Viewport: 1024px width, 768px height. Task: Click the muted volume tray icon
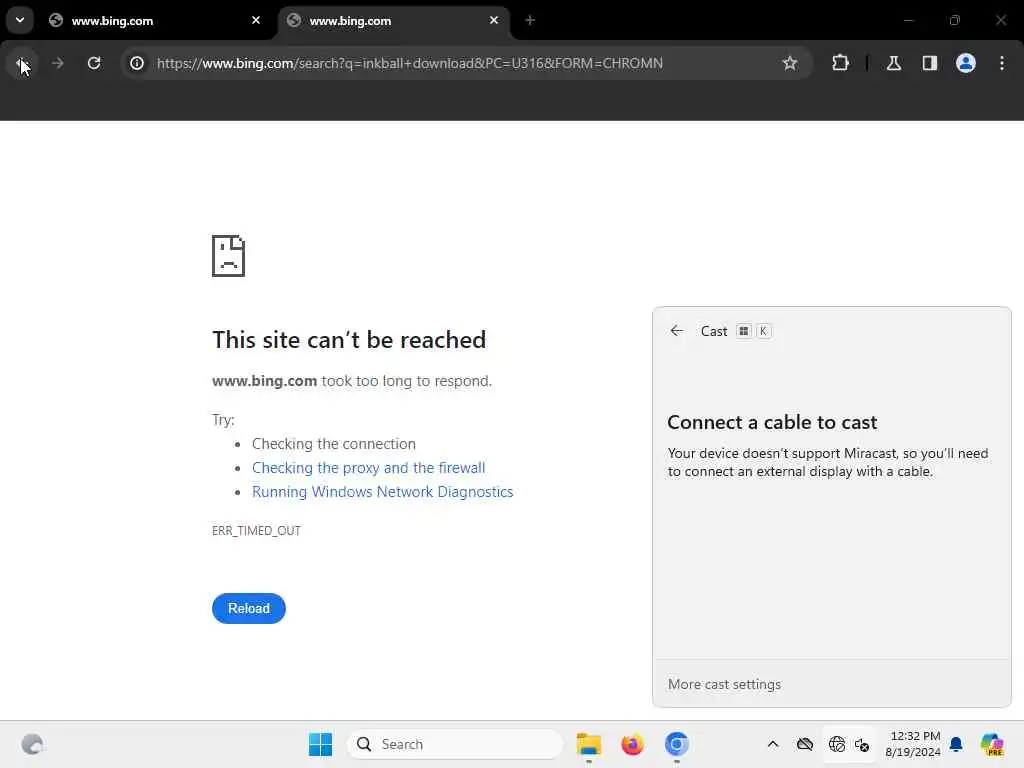point(862,744)
